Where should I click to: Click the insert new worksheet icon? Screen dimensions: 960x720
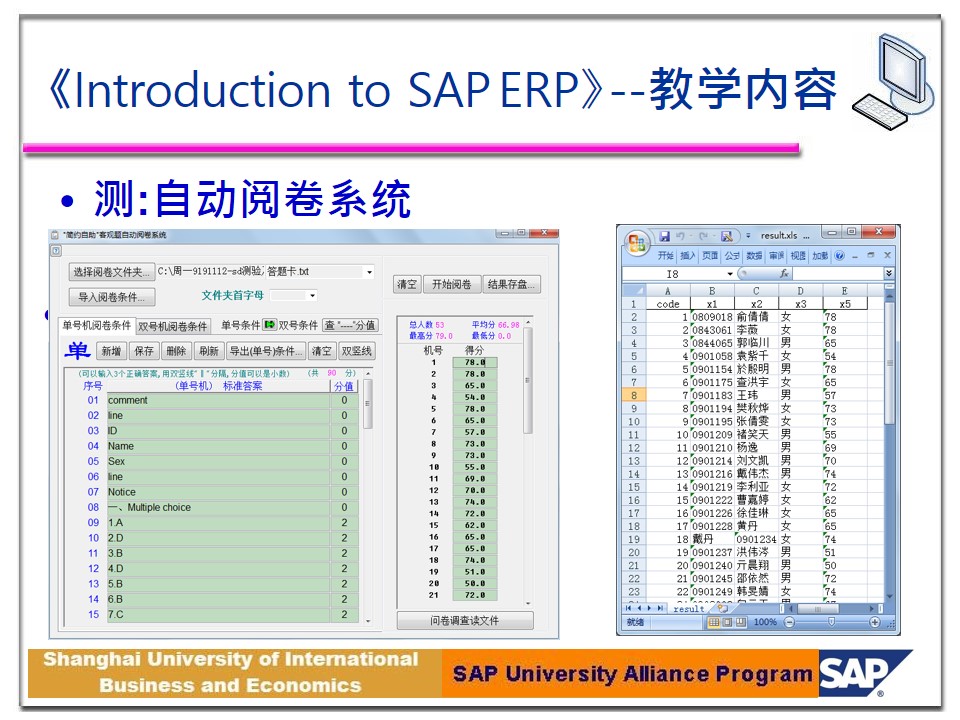[x=722, y=608]
